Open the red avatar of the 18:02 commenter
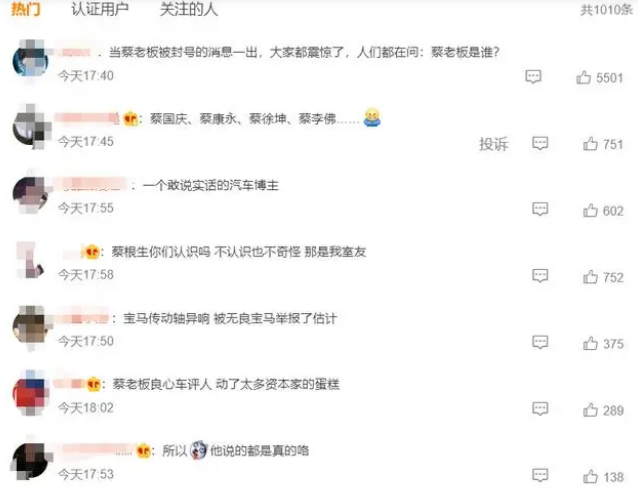Screen dimensions: 638x494 31,393
